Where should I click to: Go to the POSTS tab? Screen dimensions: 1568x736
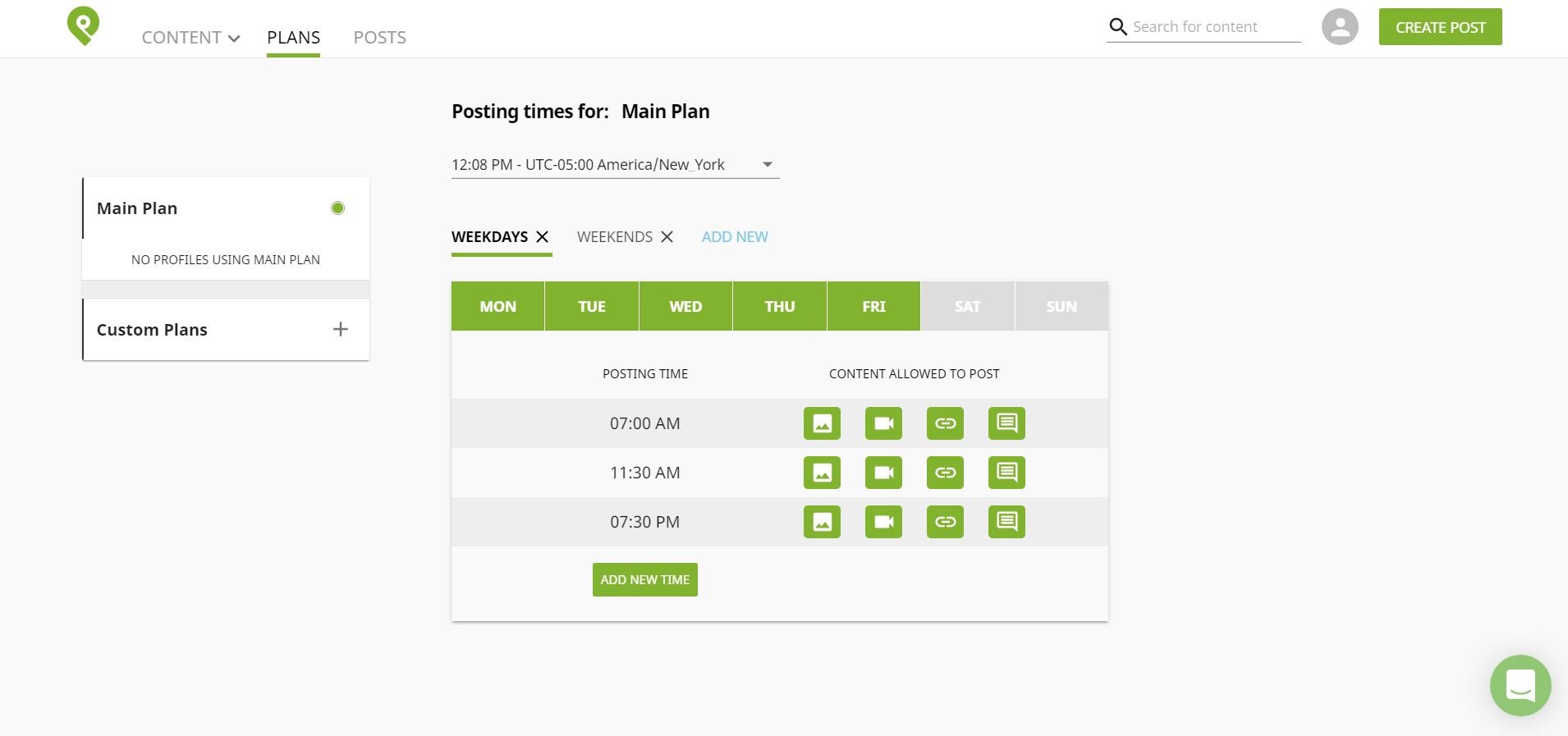tap(379, 38)
